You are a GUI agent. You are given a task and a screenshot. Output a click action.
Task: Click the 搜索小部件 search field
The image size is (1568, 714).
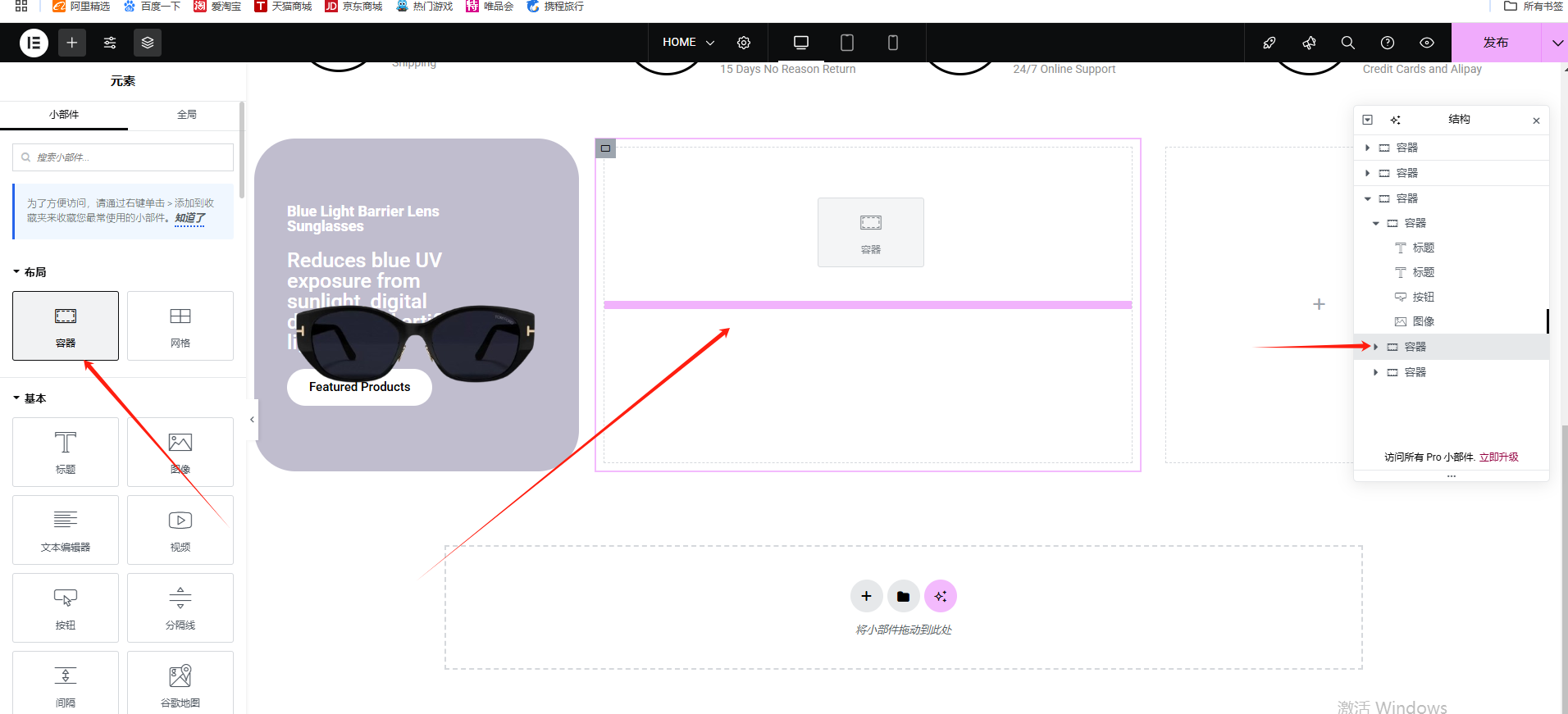tap(123, 157)
